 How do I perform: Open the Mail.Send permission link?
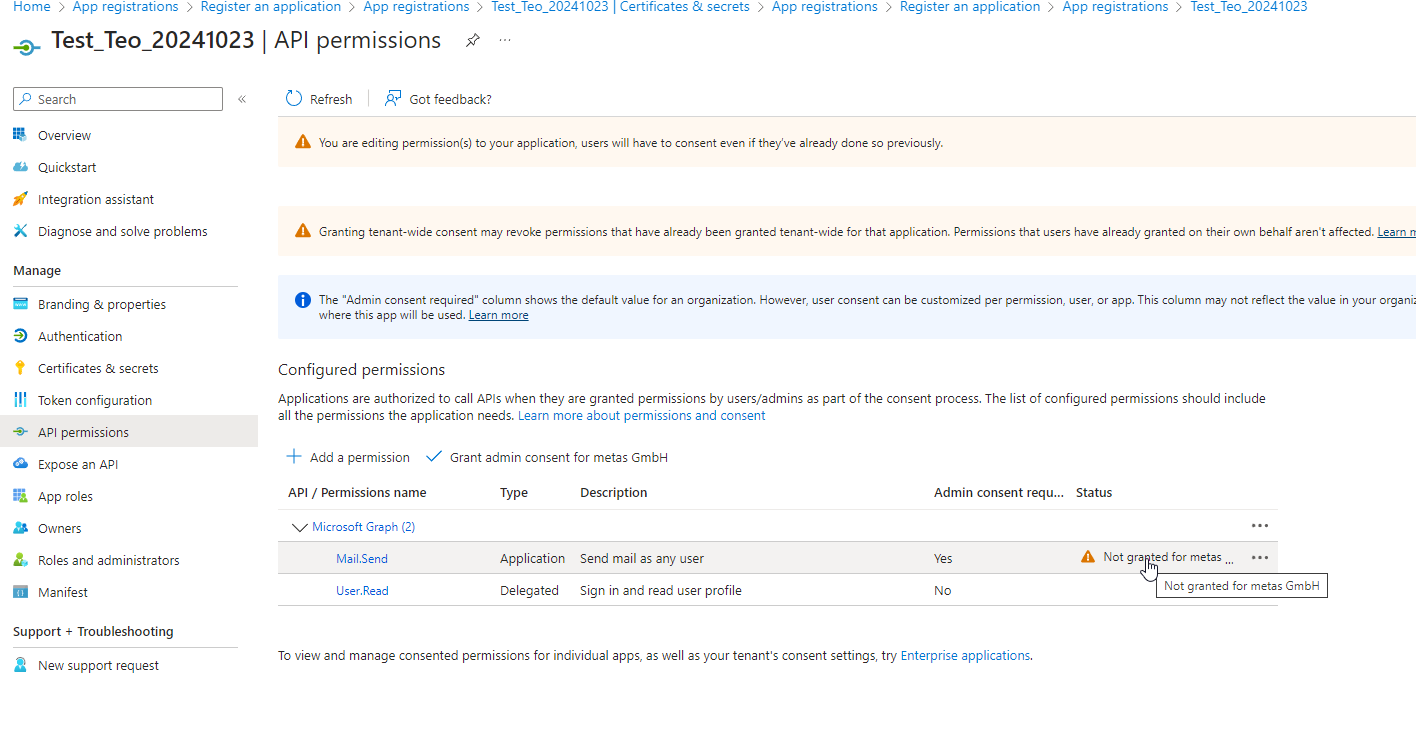[x=362, y=558]
